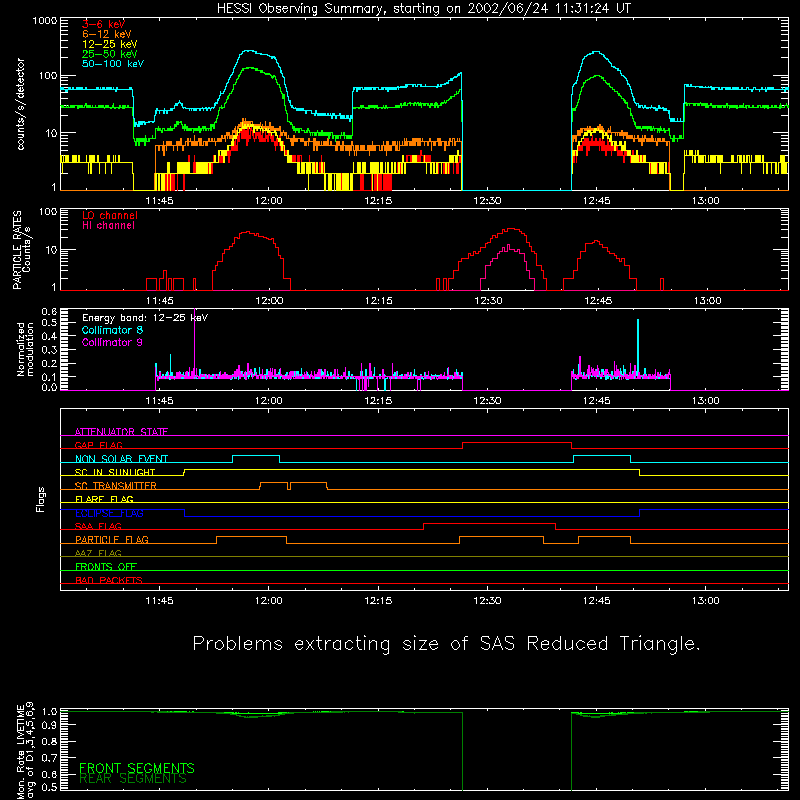The width and height of the screenshot is (800, 800).
Task: Click the 'SAA FLAG' label
Action: [98, 526]
